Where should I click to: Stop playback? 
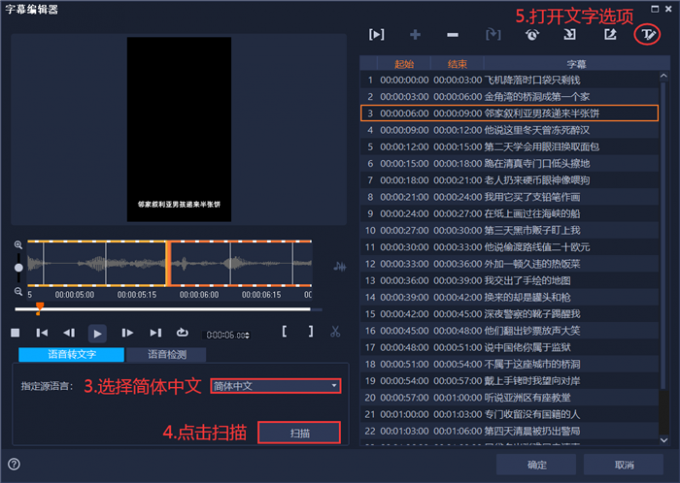tap(15, 333)
